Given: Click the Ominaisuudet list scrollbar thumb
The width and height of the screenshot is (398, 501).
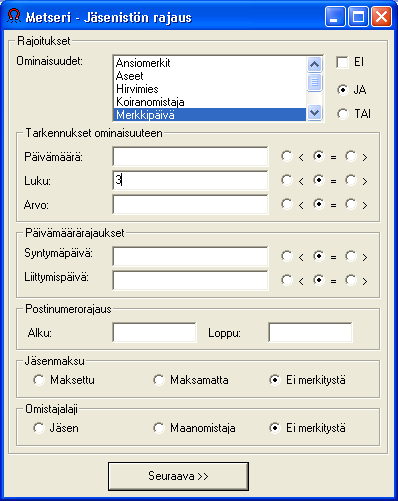Looking at the screenshot, I should 314,82.
